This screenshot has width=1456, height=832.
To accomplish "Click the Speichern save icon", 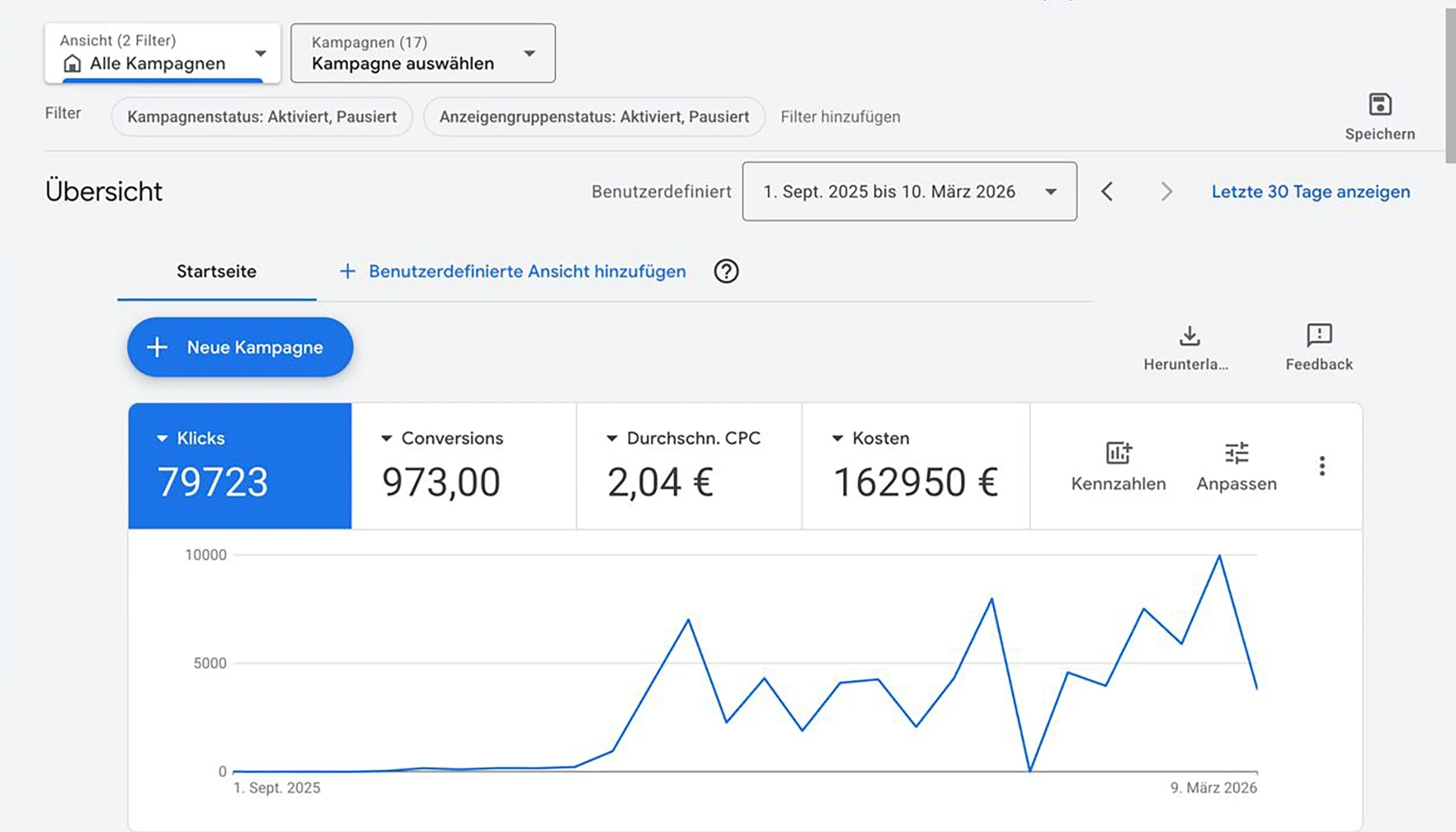I will pyautogui.click(x=1379, y=105).
